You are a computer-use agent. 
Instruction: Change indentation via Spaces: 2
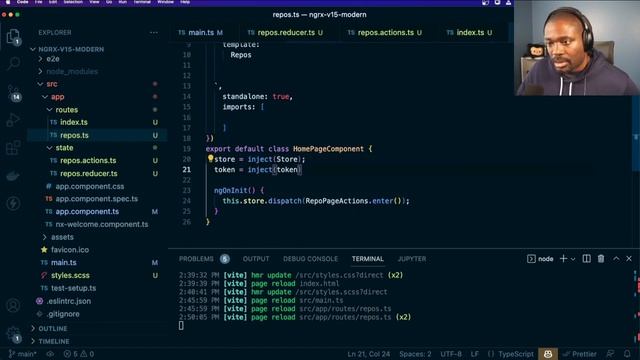tap(415, 354)
